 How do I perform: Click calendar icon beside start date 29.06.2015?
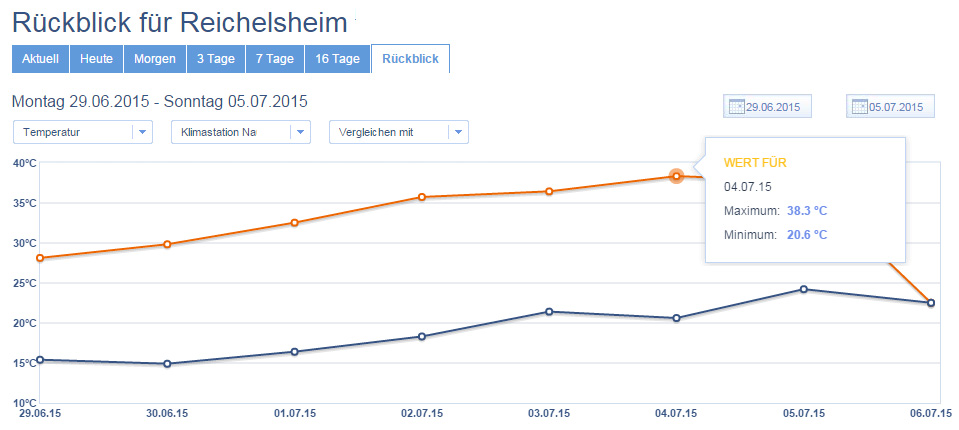point(736,107)
